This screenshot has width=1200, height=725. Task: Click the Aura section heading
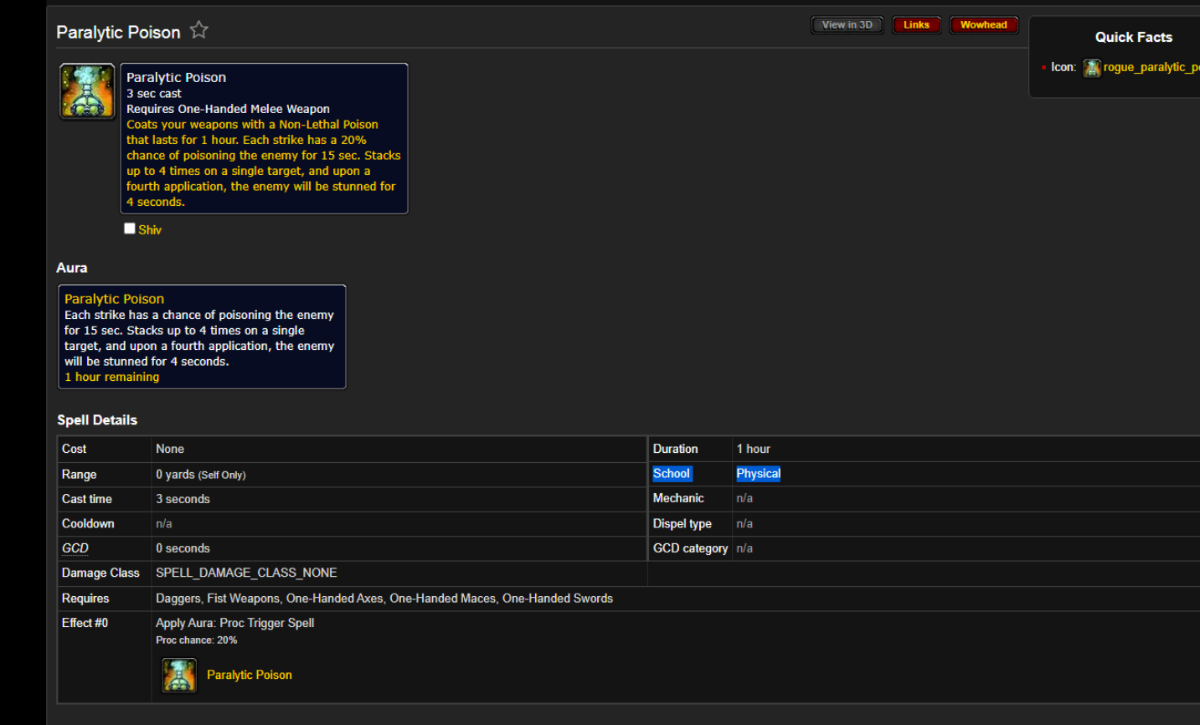[x=72, y=268]
